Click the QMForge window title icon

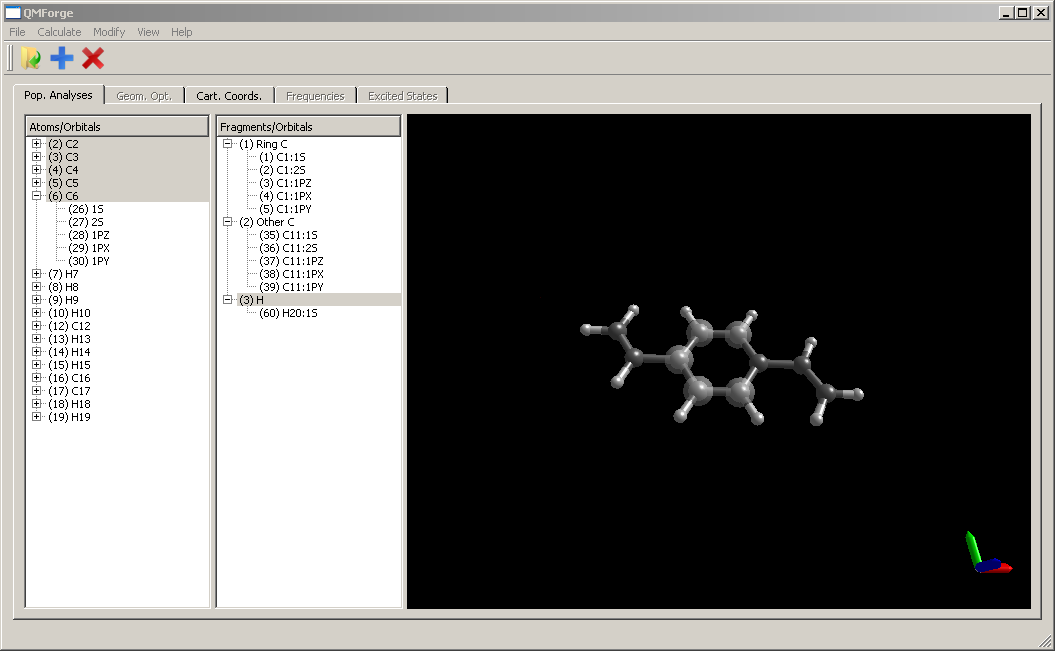(13, 13)
